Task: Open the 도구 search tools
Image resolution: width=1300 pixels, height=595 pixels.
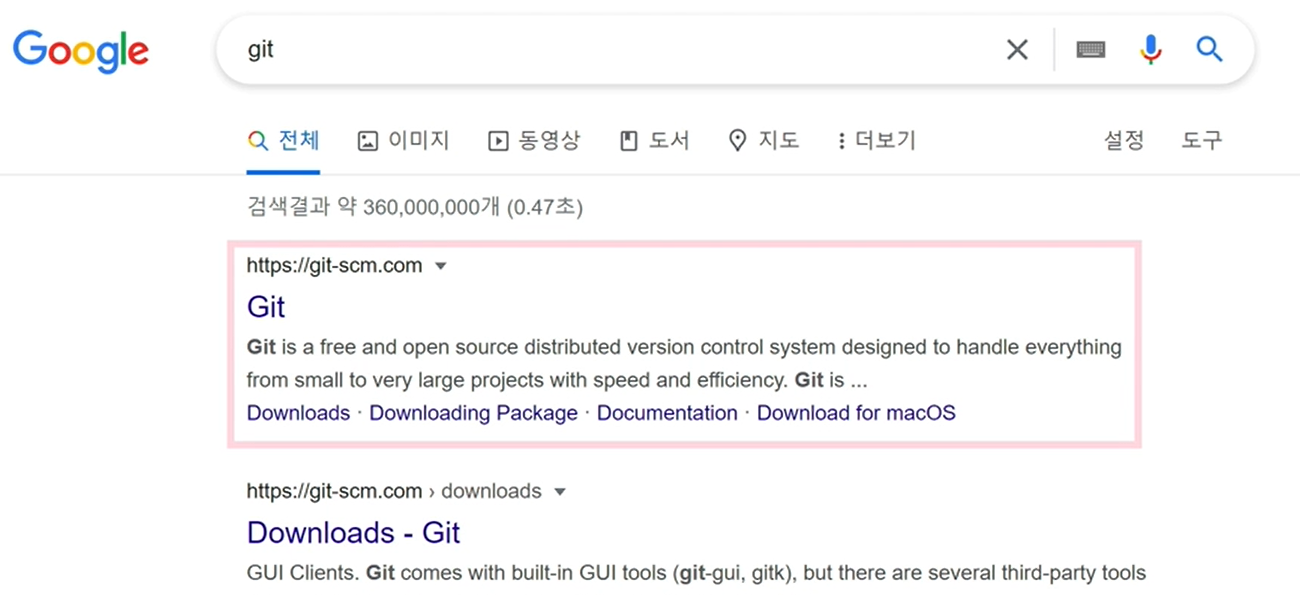Action: pyautogui.click(x=1202, y=140)
